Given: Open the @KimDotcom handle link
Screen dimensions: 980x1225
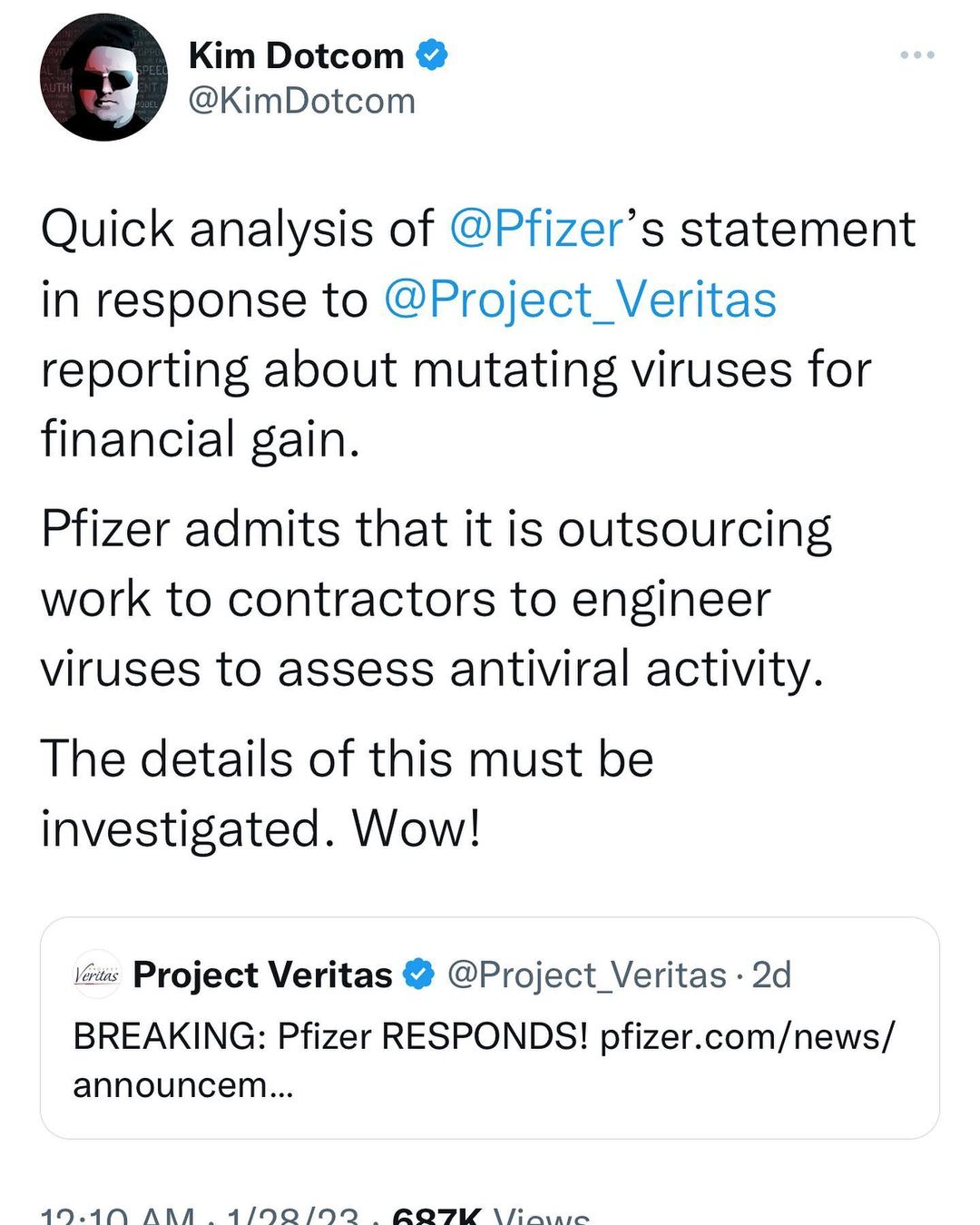Looking at the screenshot, I should pos(301,101).
